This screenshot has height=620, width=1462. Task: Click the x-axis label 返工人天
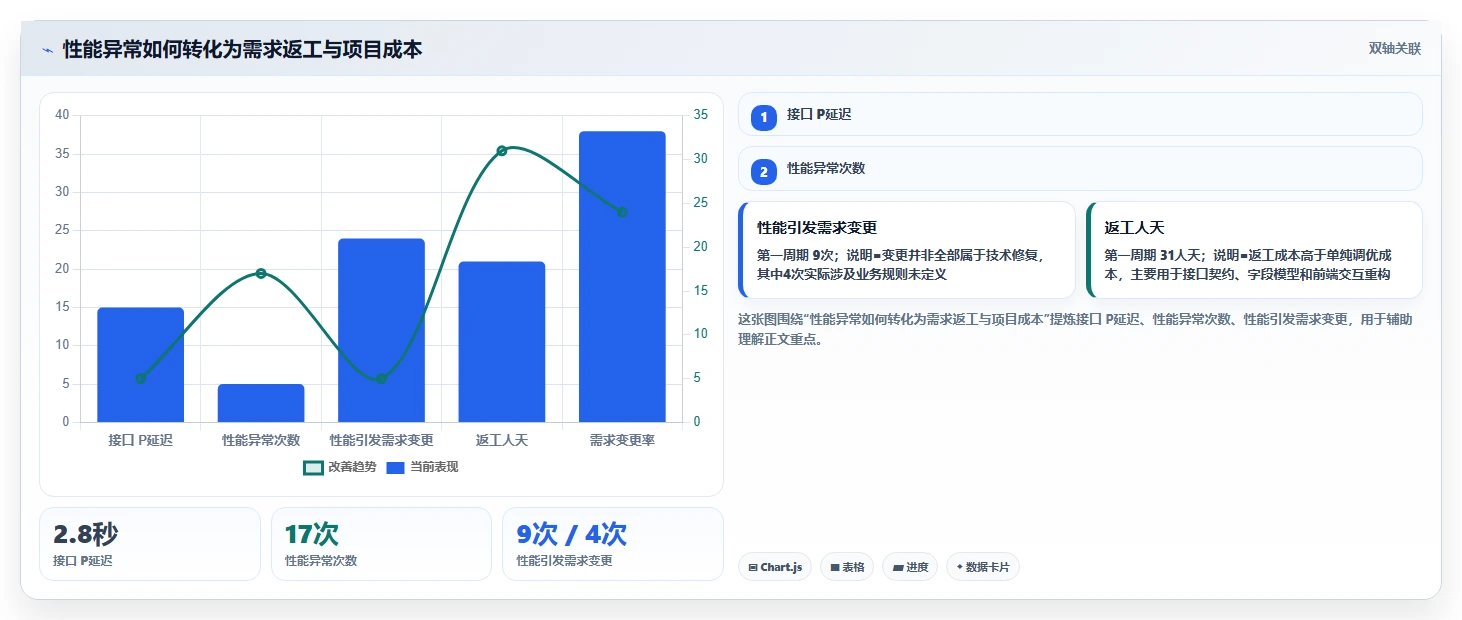click(502, 440)
